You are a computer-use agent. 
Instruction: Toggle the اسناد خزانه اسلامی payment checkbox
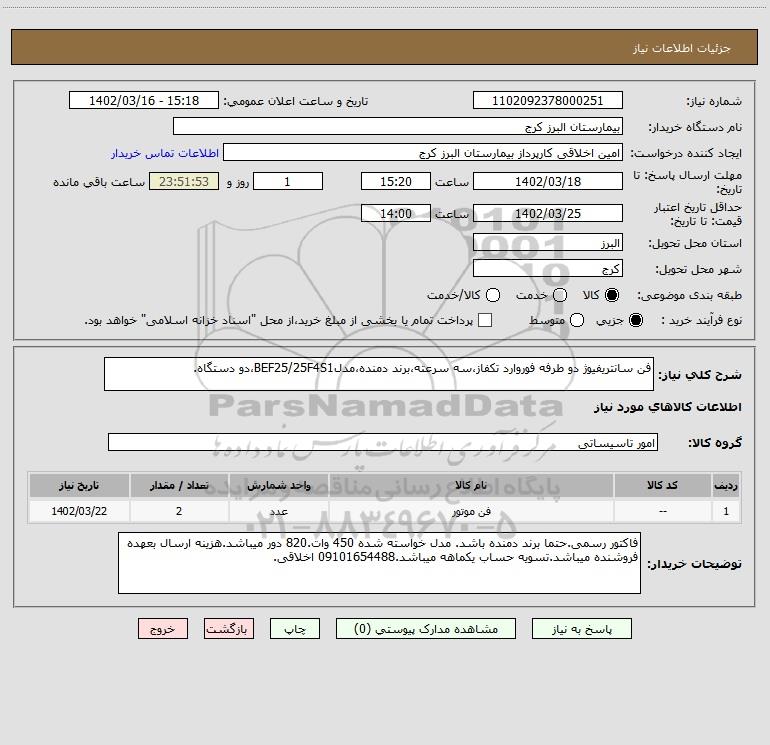point(485,320)
